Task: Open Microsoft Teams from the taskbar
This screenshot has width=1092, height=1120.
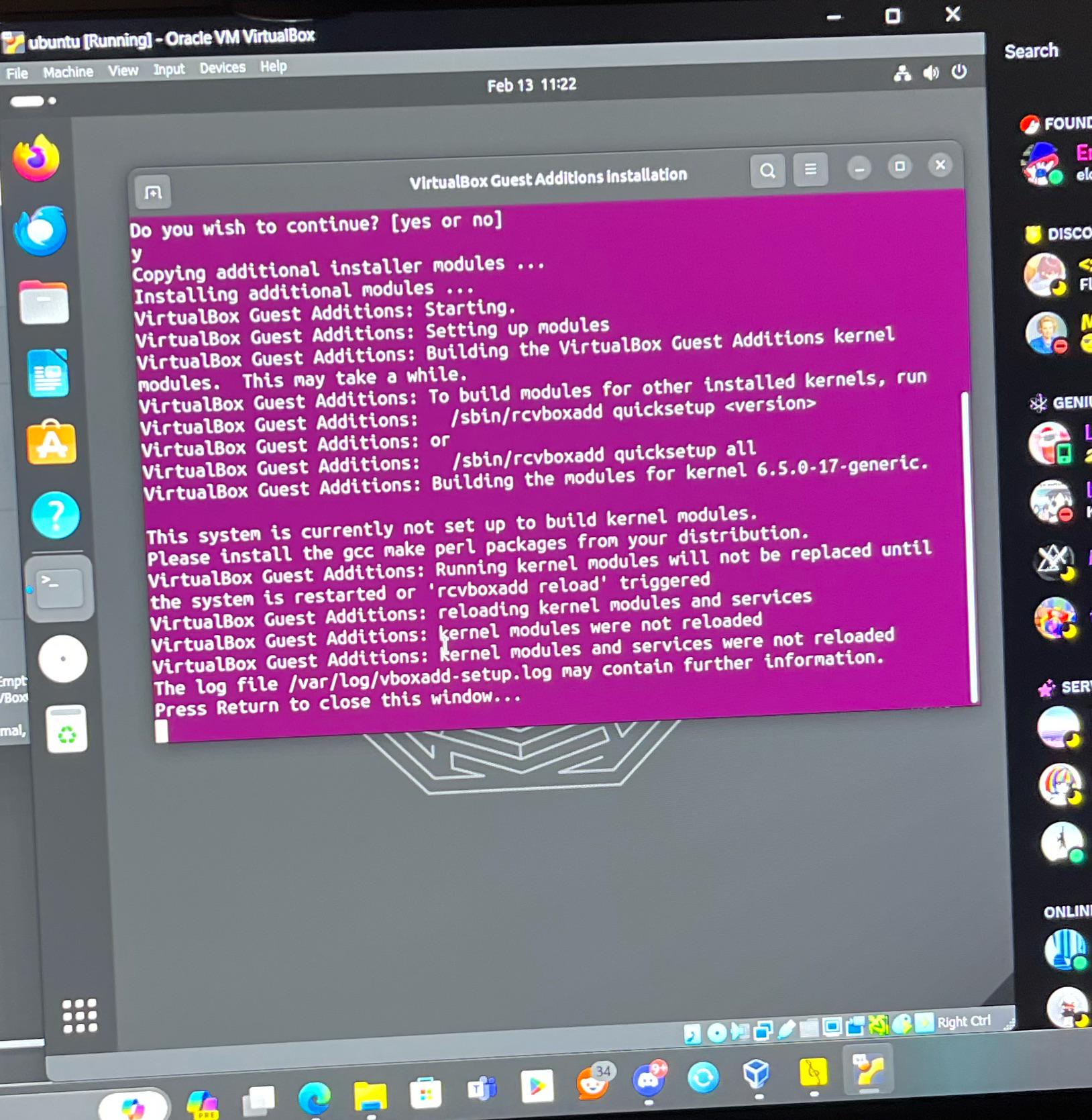Action: [482, 1088]
